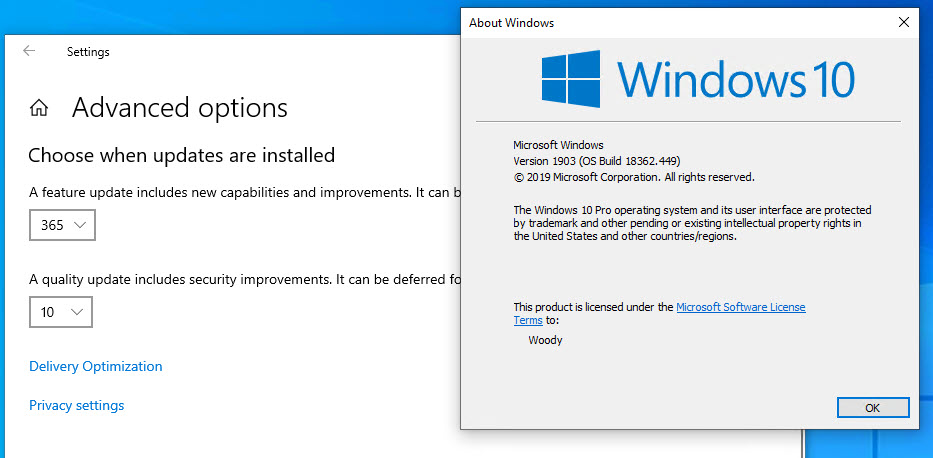933x458 pixels.
Task: Click the Version 1903 OS Build line
Action: click(596, 161)
